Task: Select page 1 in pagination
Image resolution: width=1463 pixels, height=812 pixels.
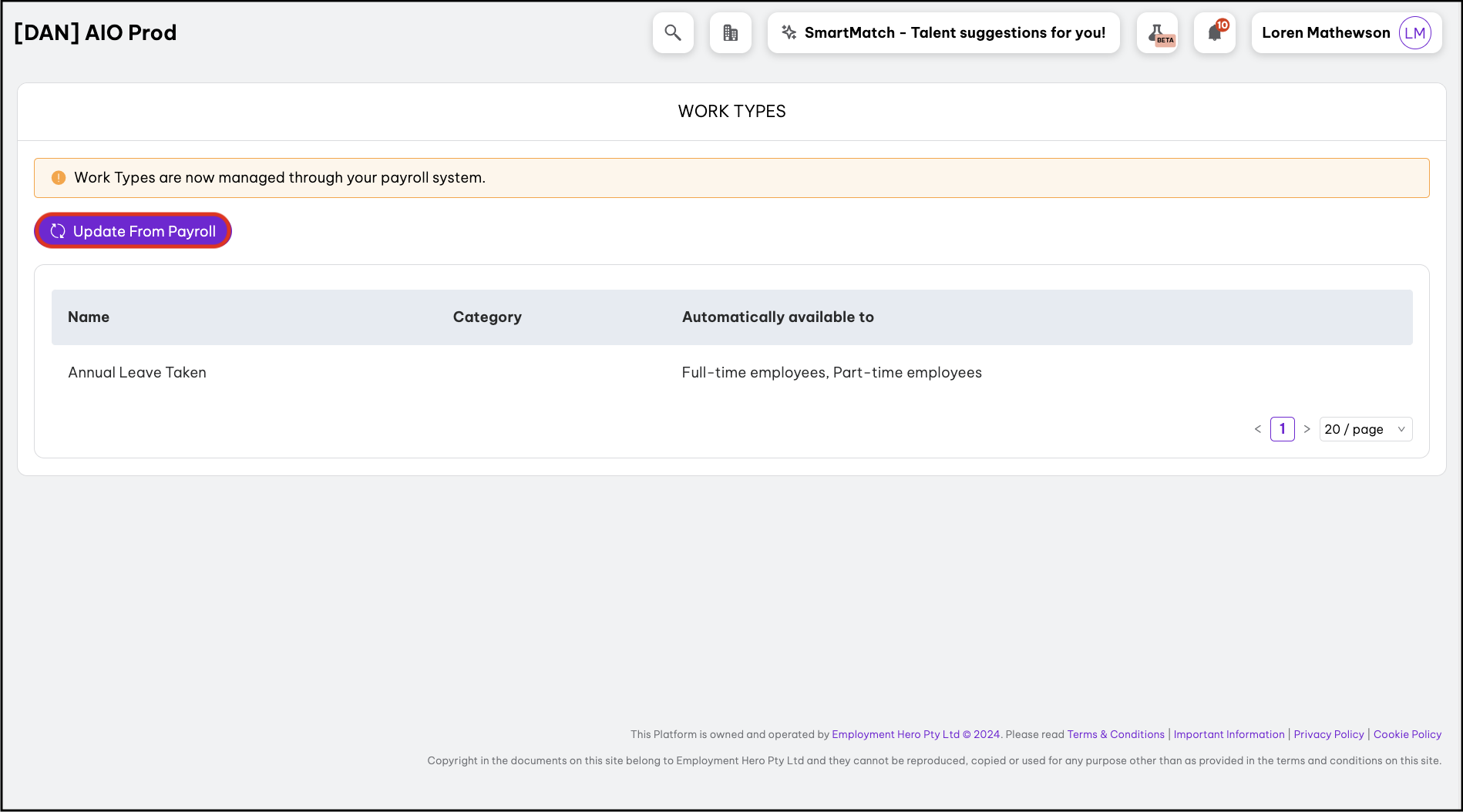Action: 1282,429
